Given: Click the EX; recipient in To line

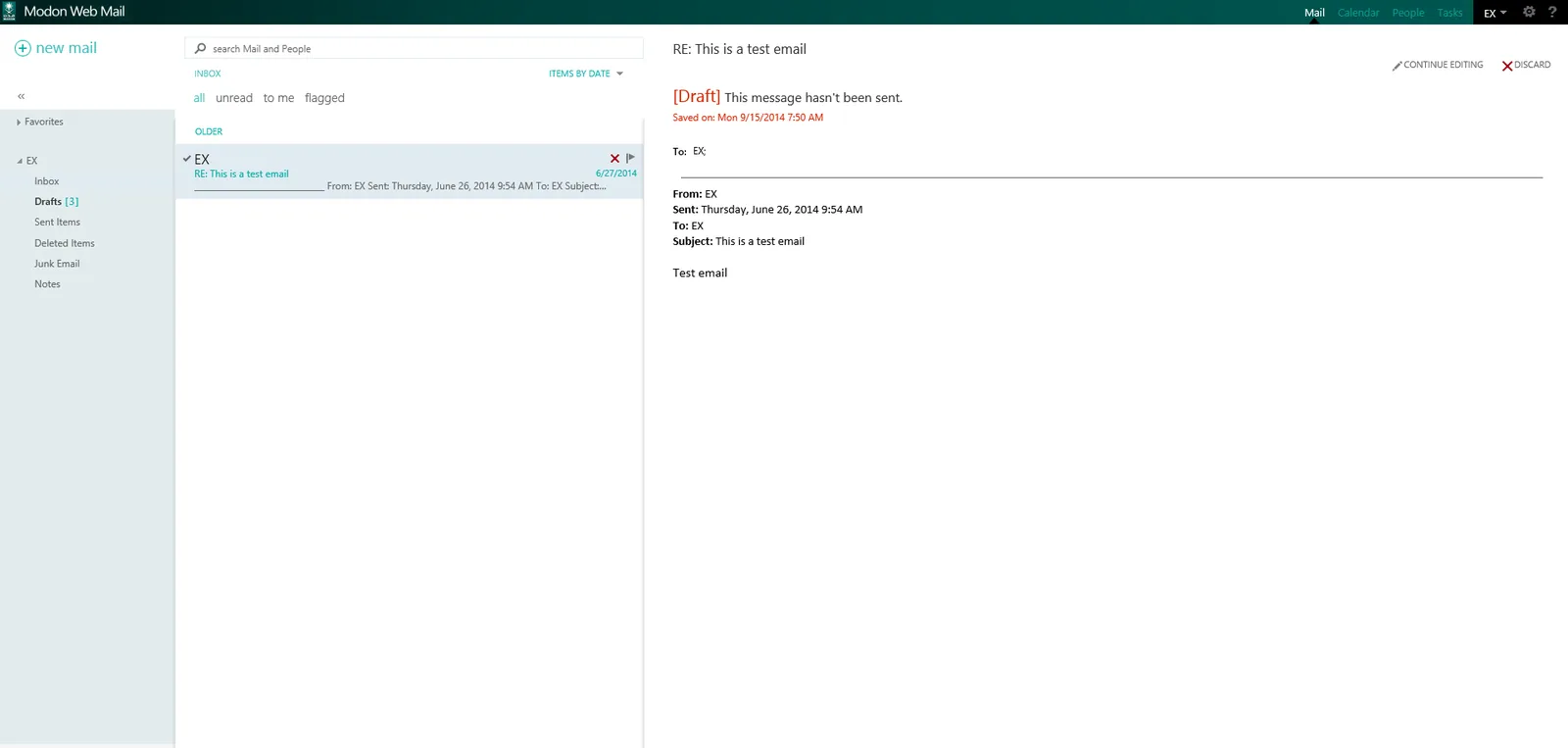Looking at the screenshot, I should [x=700, y=151].
